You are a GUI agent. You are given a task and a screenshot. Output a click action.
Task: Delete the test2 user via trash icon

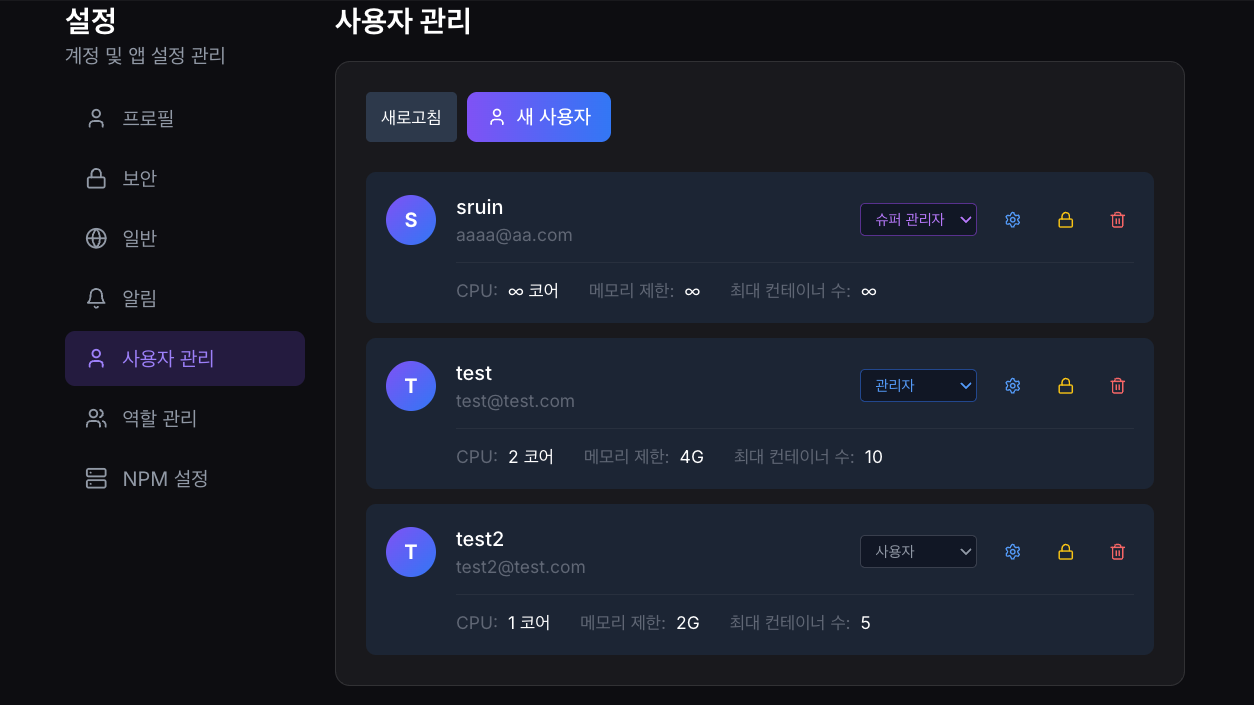[x=1117, y=551]
